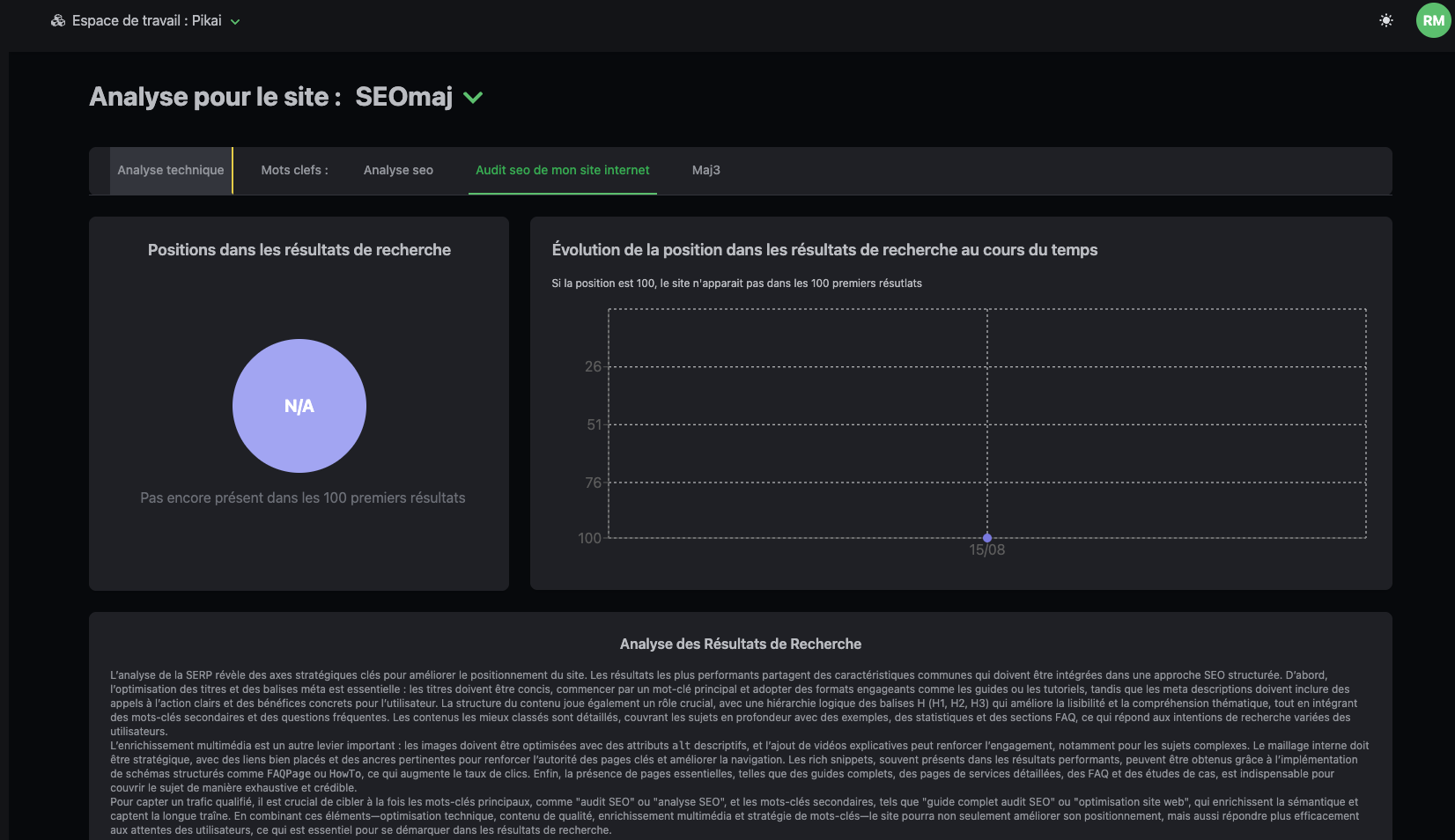1455x840 pixels.
Task: Click the N/A position circle
Action: [x=299, y=406]
